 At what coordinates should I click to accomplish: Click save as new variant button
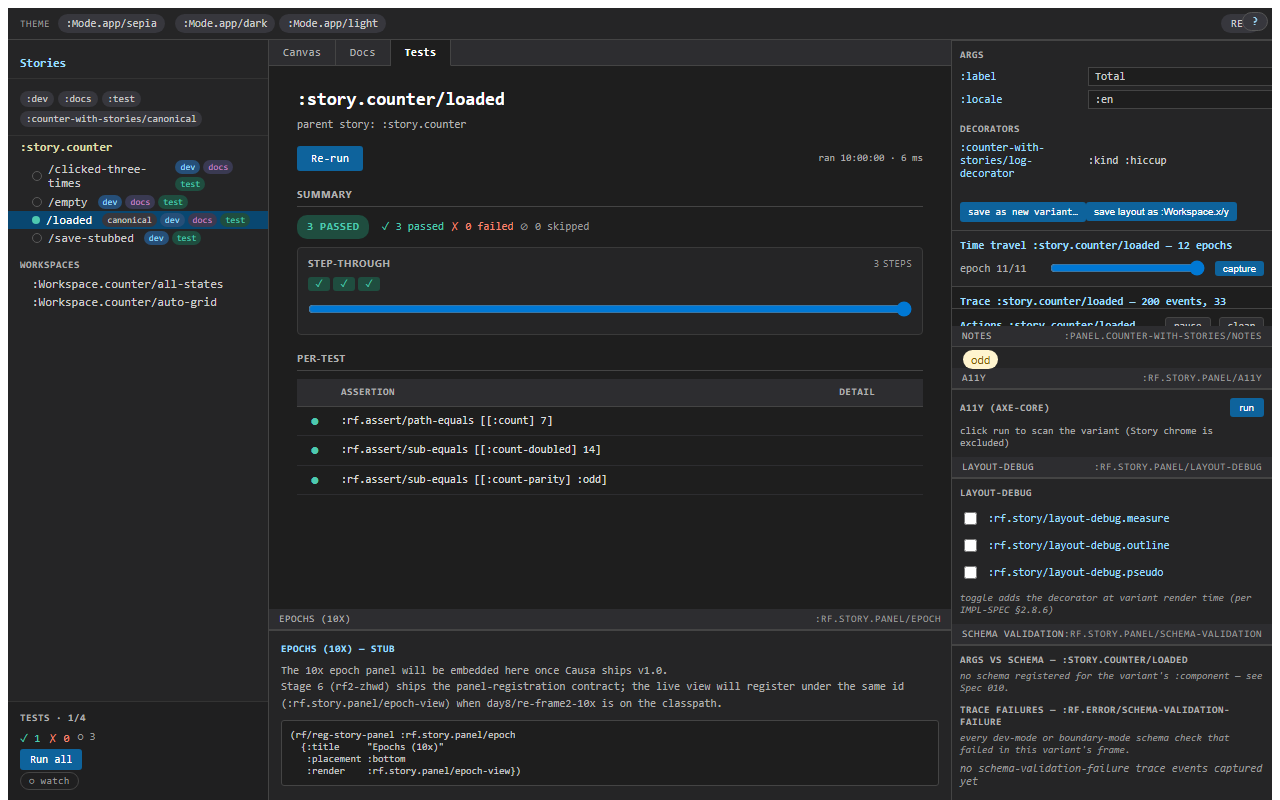pos(1023,212)
